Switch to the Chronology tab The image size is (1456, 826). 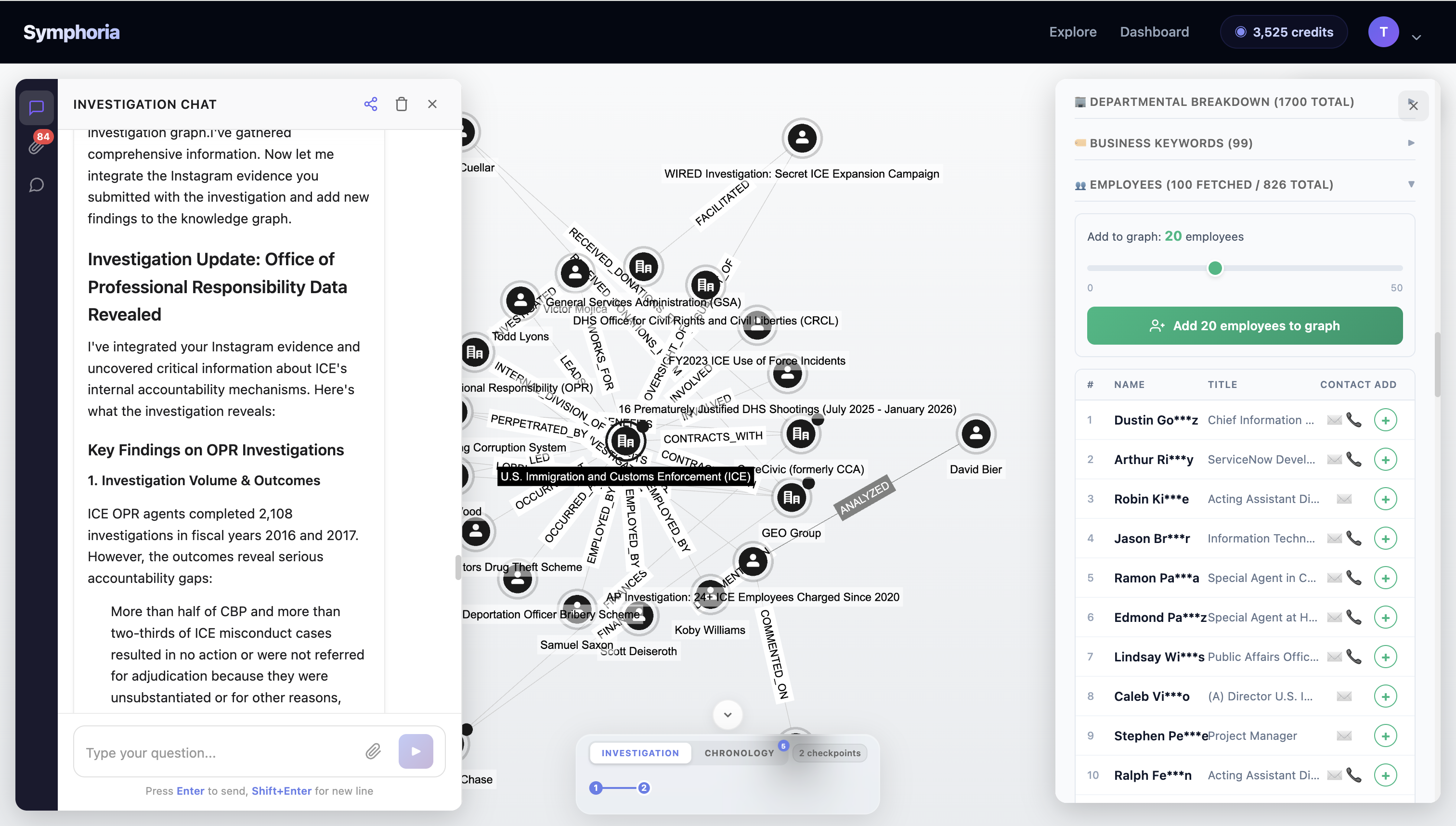(x=739, y=753)
